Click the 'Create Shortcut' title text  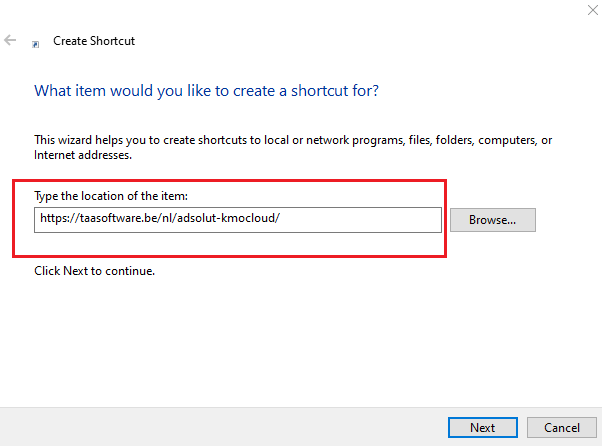click(x=94, y=41)
